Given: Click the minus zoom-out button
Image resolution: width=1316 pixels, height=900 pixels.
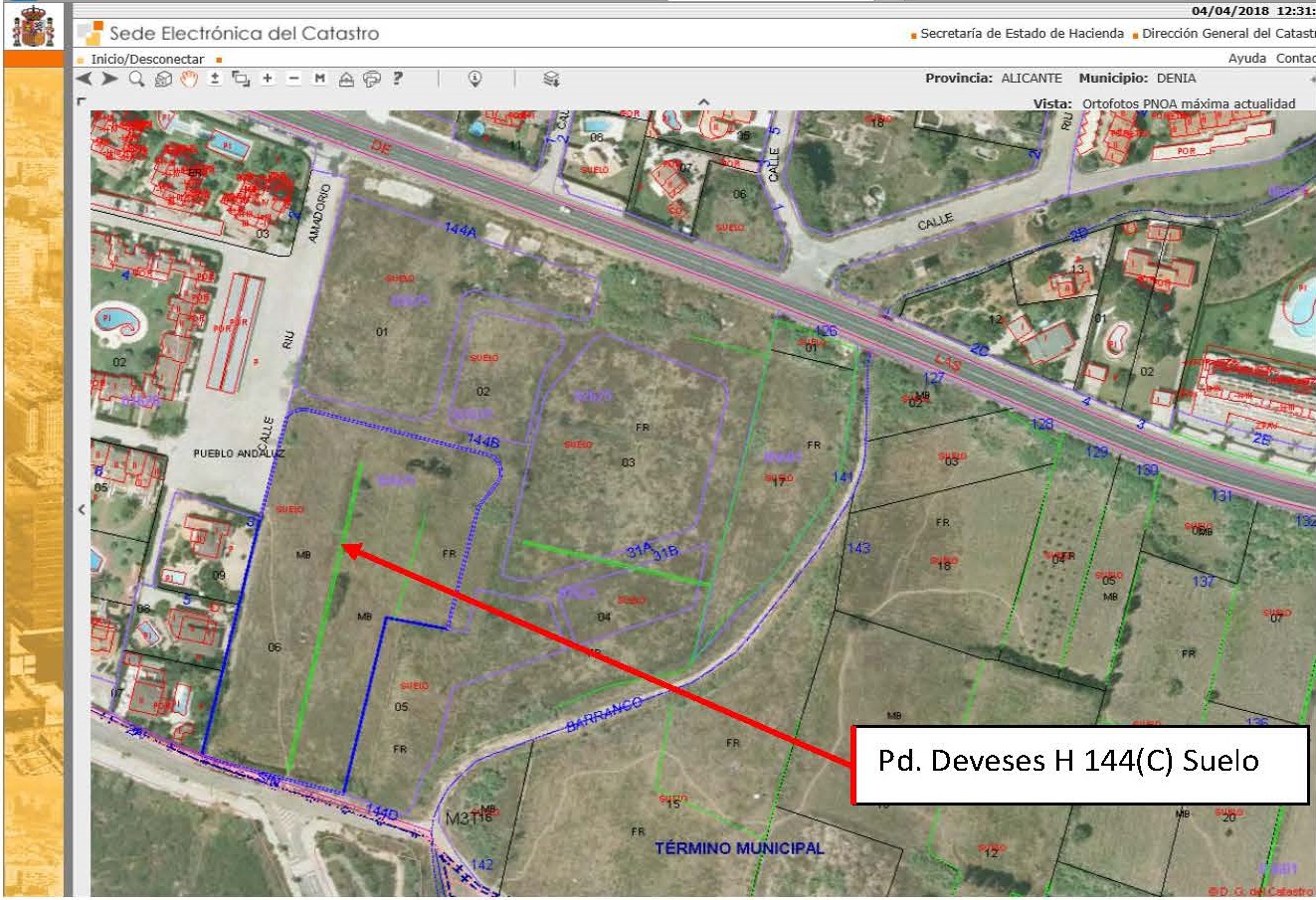Looking at the screenshot, I should click(293, 79).
